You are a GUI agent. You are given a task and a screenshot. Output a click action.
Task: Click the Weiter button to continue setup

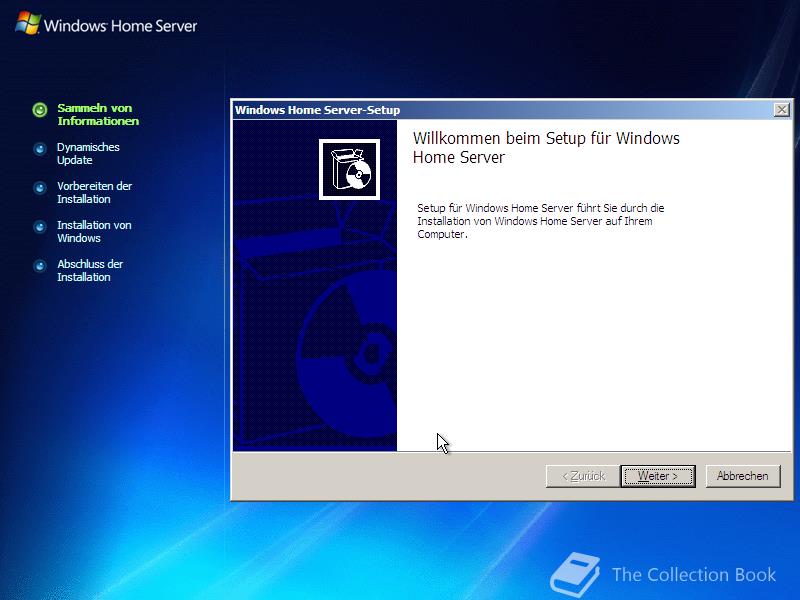coord(658,476)
